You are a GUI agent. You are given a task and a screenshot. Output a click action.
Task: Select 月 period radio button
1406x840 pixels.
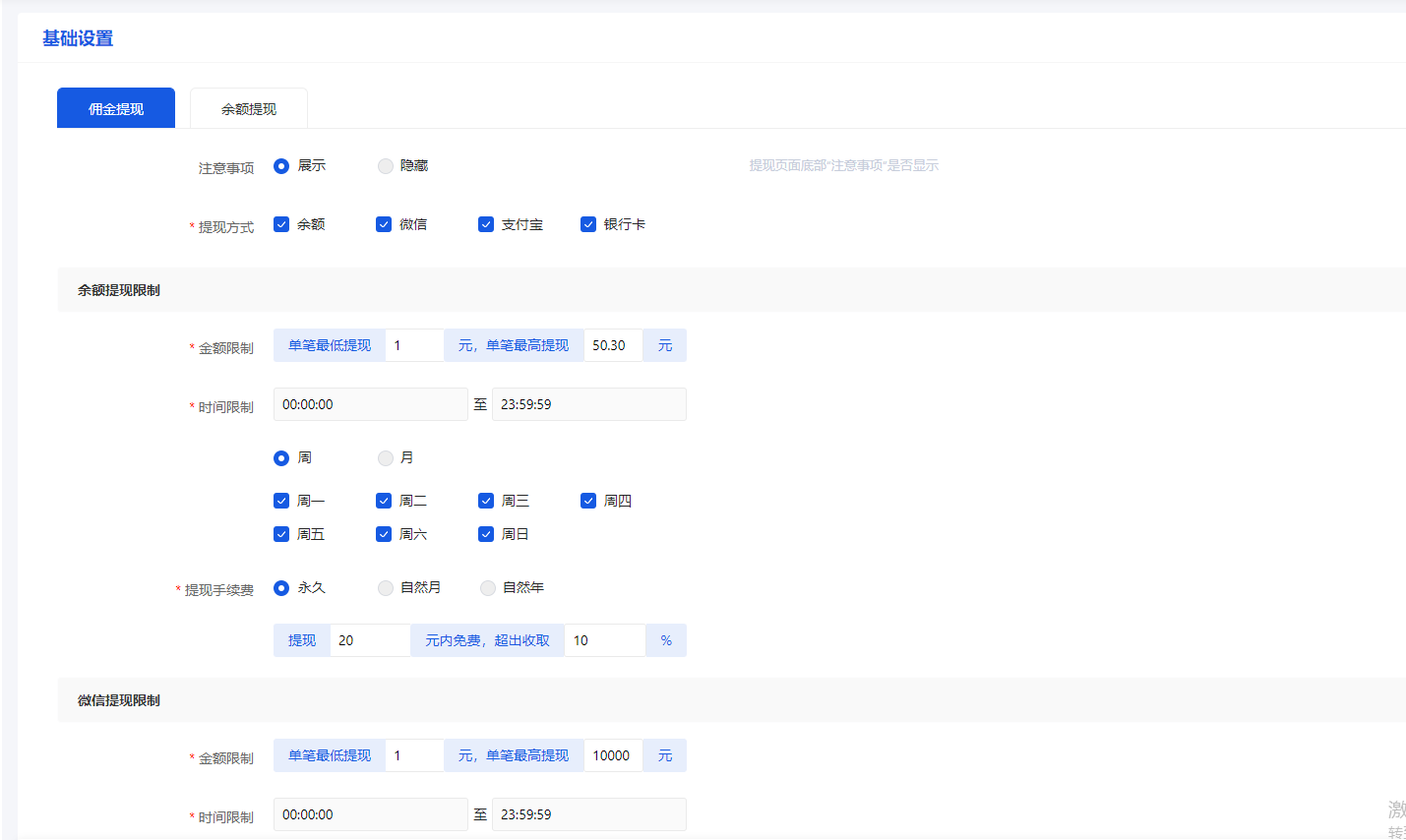pyautogui.click(x=386, y=458)
